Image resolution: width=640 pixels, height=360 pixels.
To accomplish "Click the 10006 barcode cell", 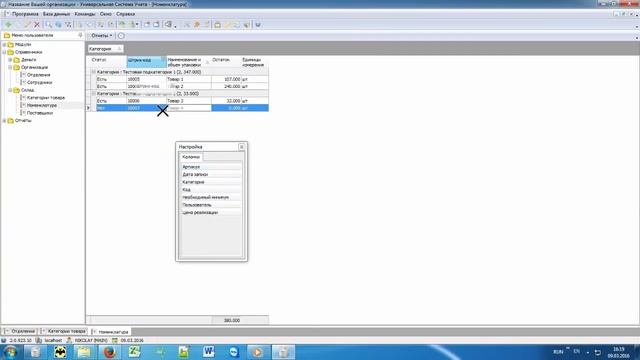I will 147,101.
